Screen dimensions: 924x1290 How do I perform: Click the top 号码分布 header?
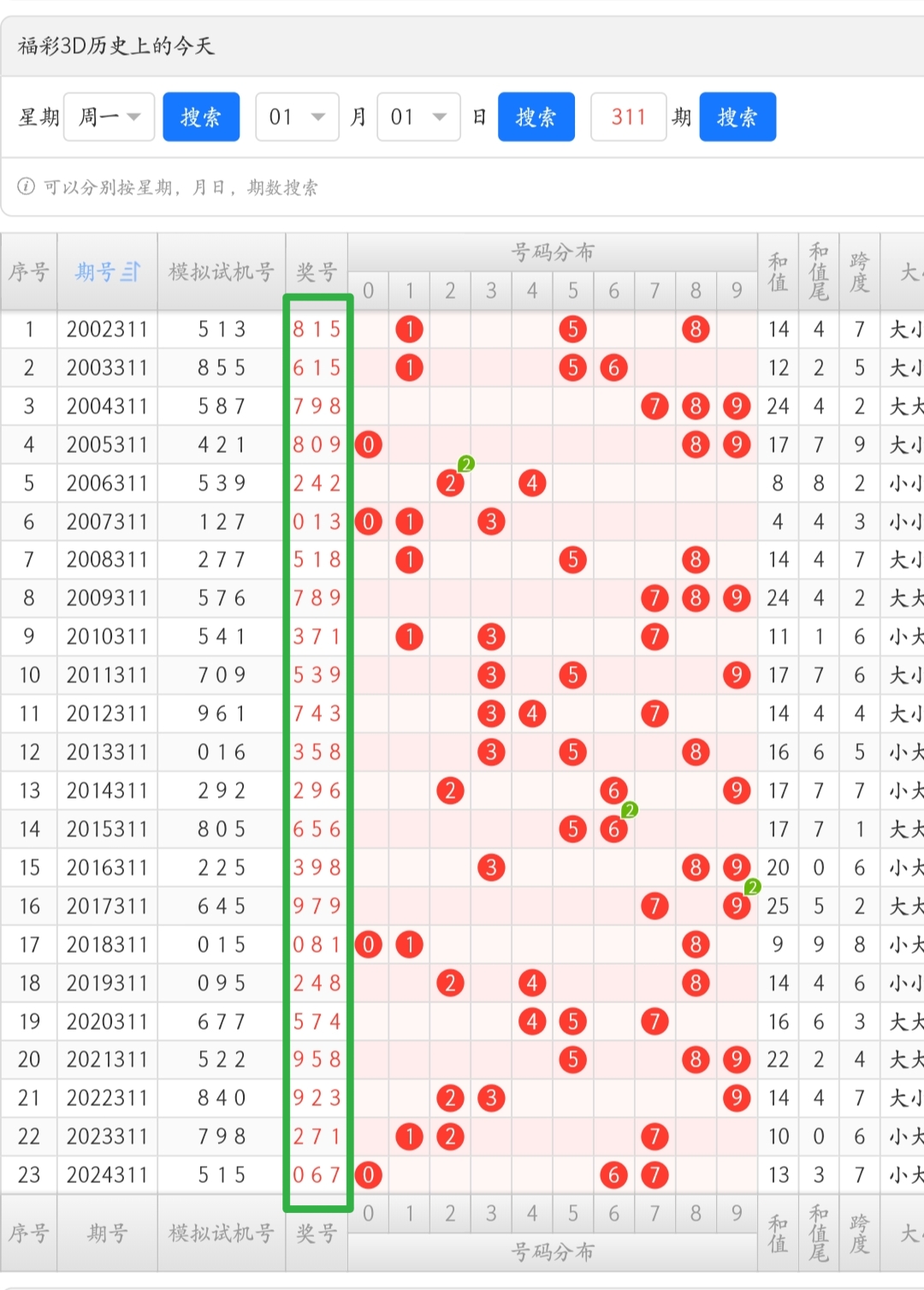pyautogui.click(x=553, y=253)
